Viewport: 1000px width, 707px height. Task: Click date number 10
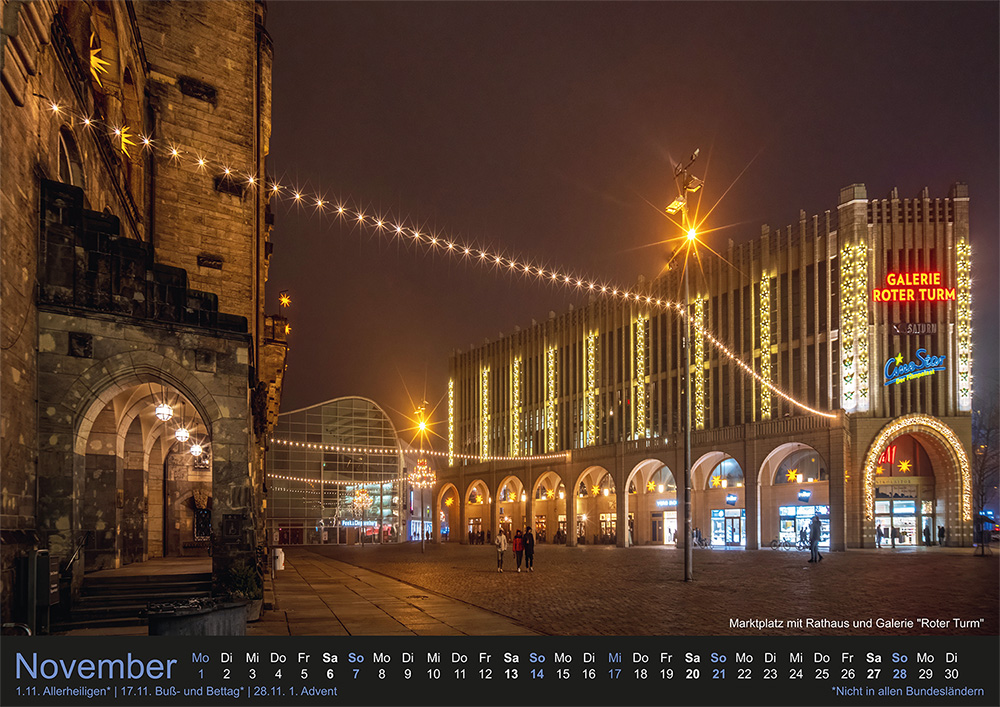pyautogui.click(x=434, y=674)
